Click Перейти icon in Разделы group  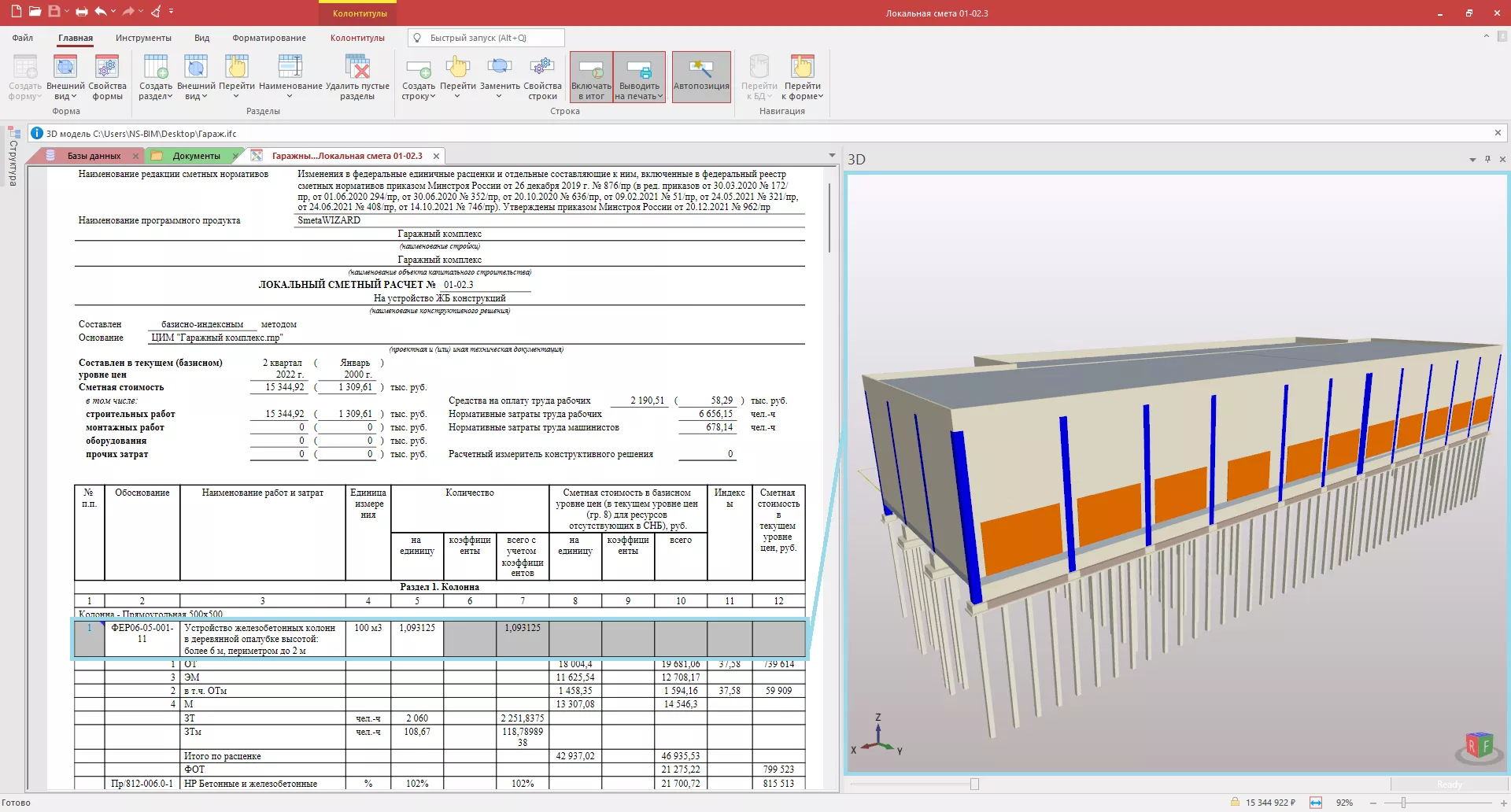237,78
